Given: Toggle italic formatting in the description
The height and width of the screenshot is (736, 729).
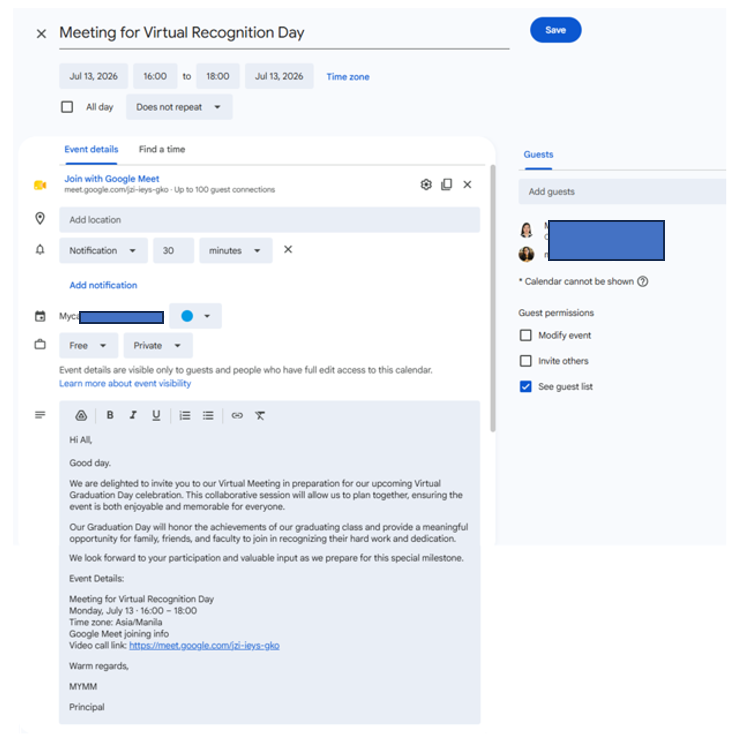Looking at the screenshot, I should 133,415.
